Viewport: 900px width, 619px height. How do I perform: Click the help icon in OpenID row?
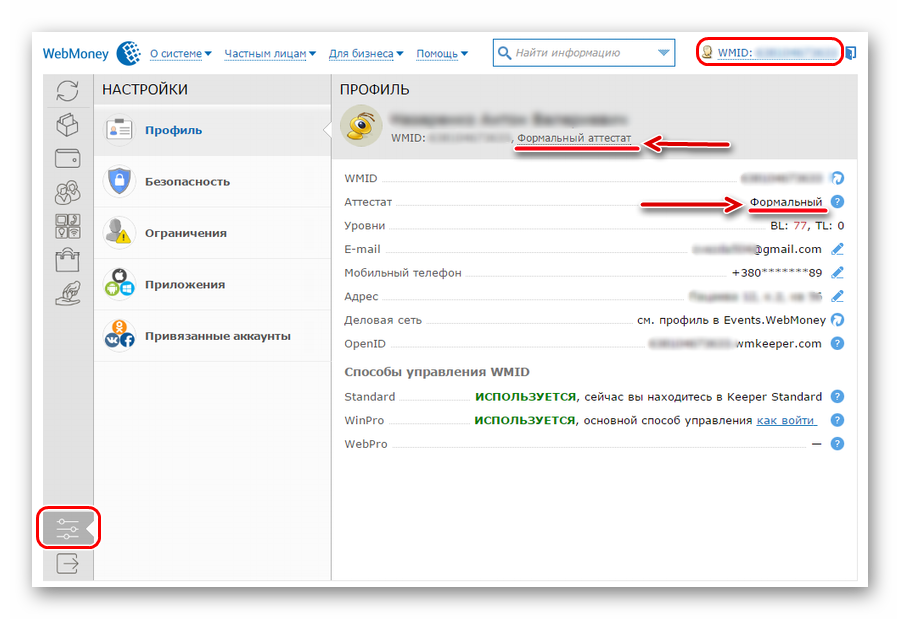point(837,343)
